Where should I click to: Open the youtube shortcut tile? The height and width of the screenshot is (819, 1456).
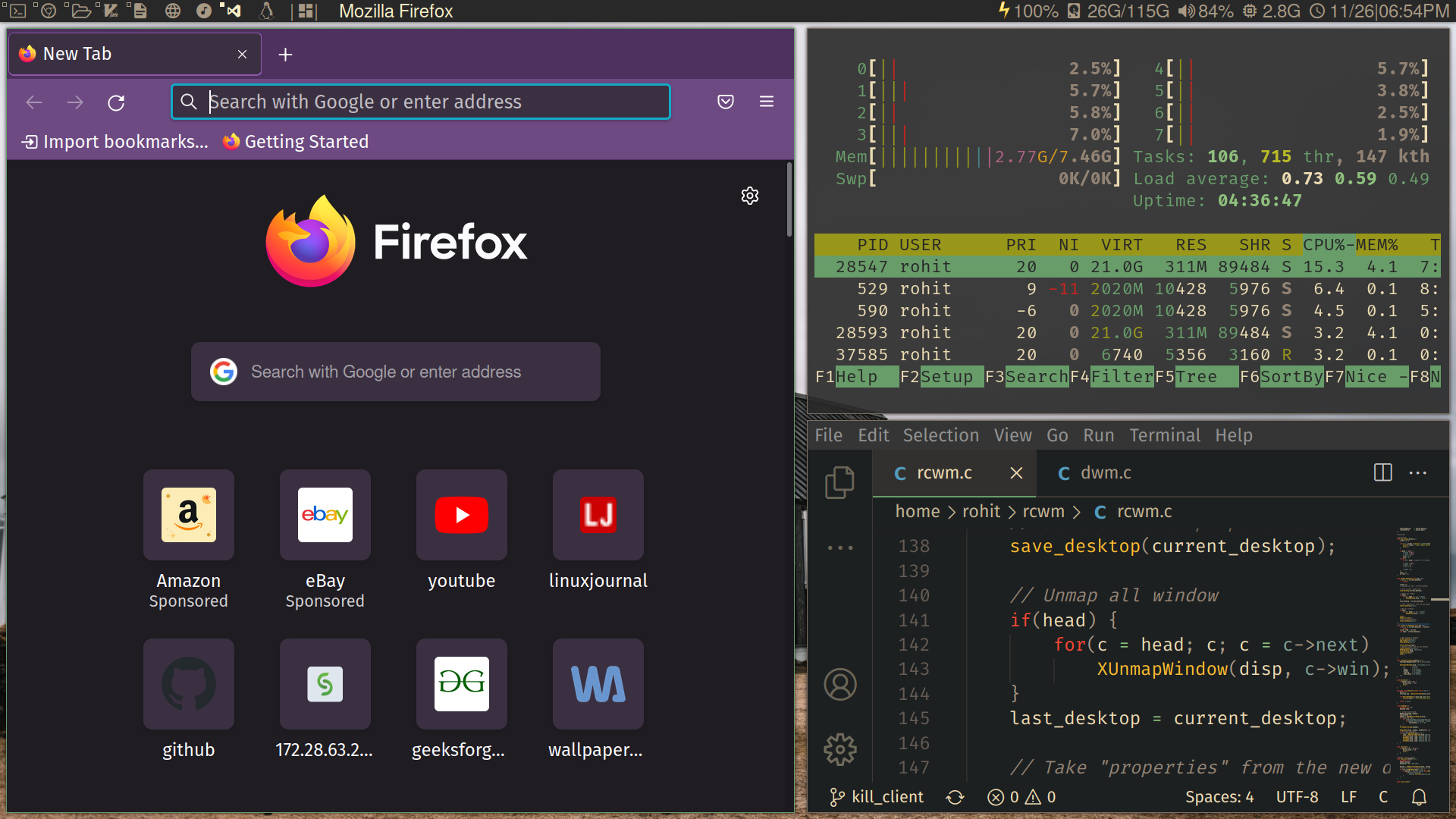pyautogui.click(x=461, y=516)
